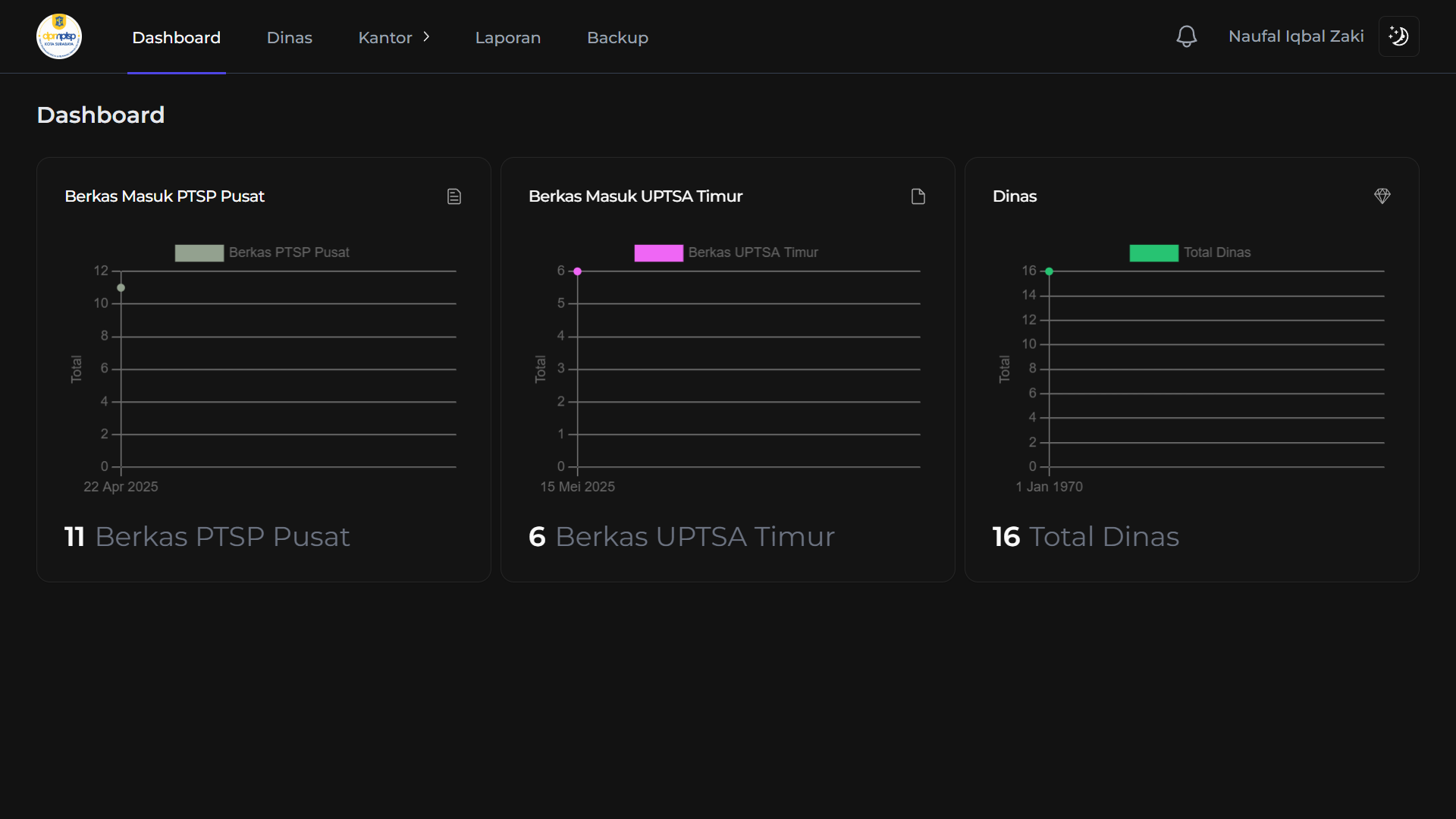
Task: Expand the Kantor menu chevron
Action: tap(426, 36)
